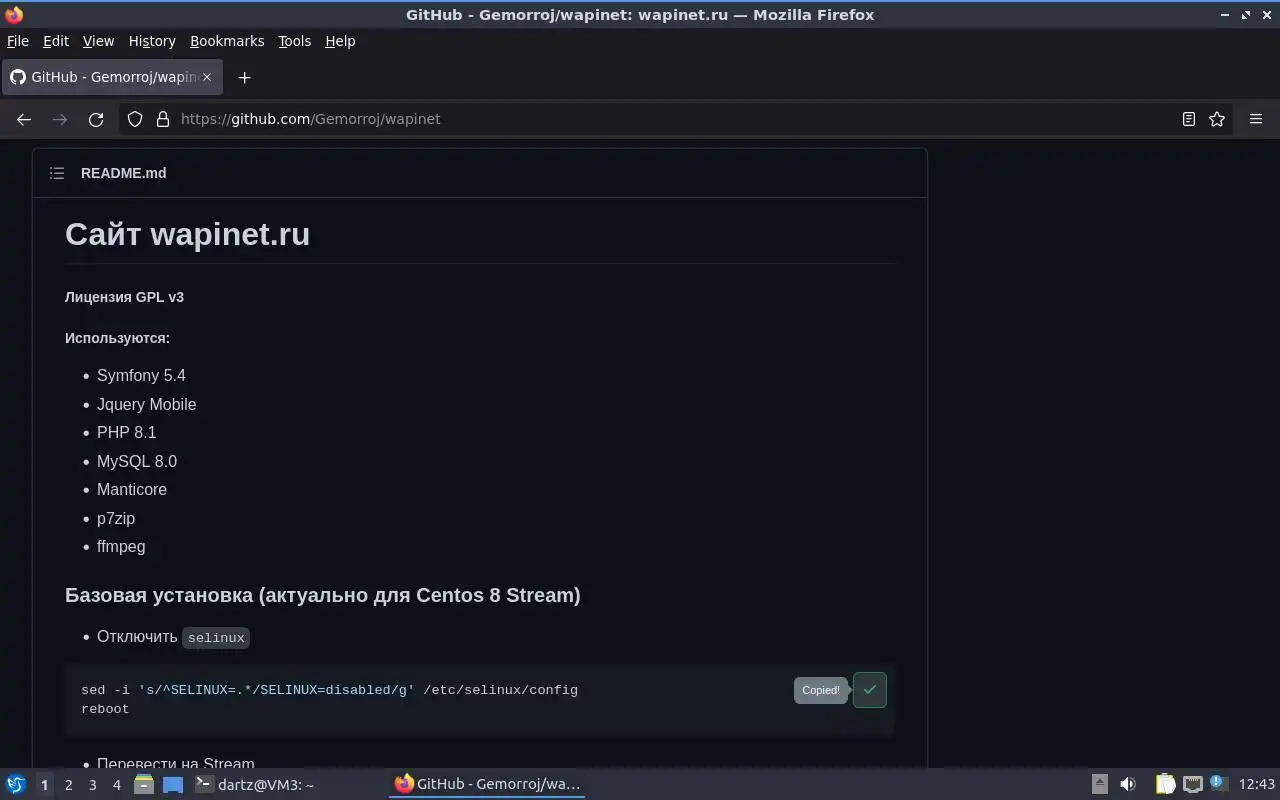This screenshot has width=1280, height=800.
Task: Click the 'ffmpeg' list item
Action: [x=121, y=546]
